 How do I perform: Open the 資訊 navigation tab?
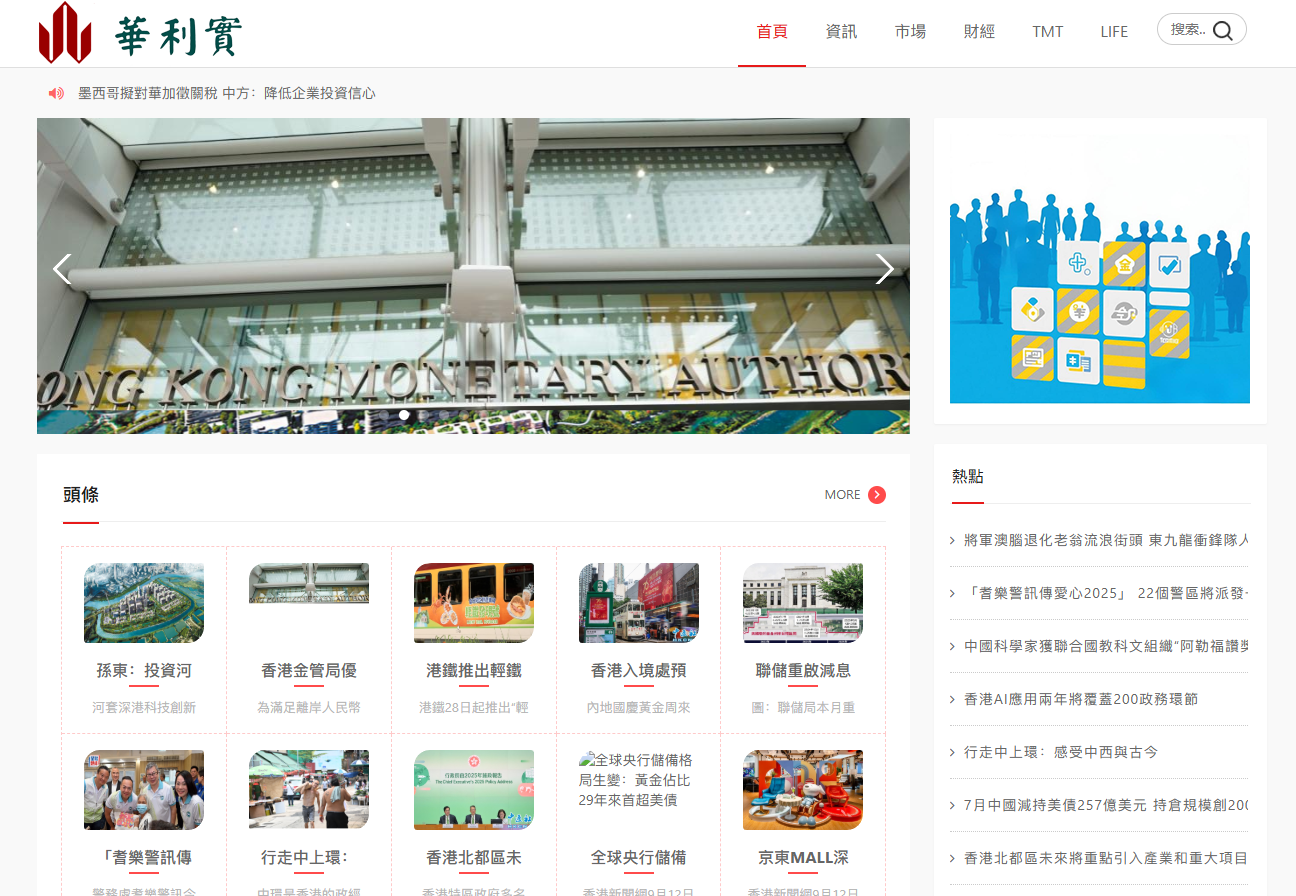(x=841, y=32)
